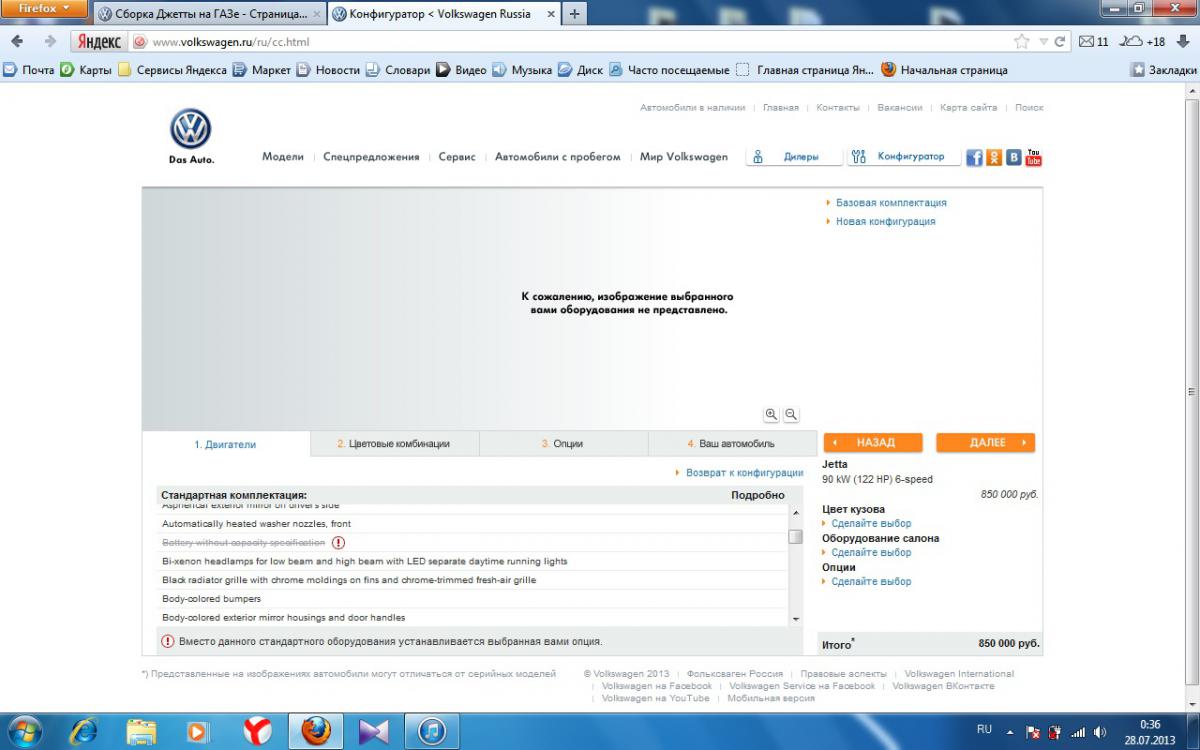
Task: Open the Закладки bookmarks button
Action: (1164, 70)
